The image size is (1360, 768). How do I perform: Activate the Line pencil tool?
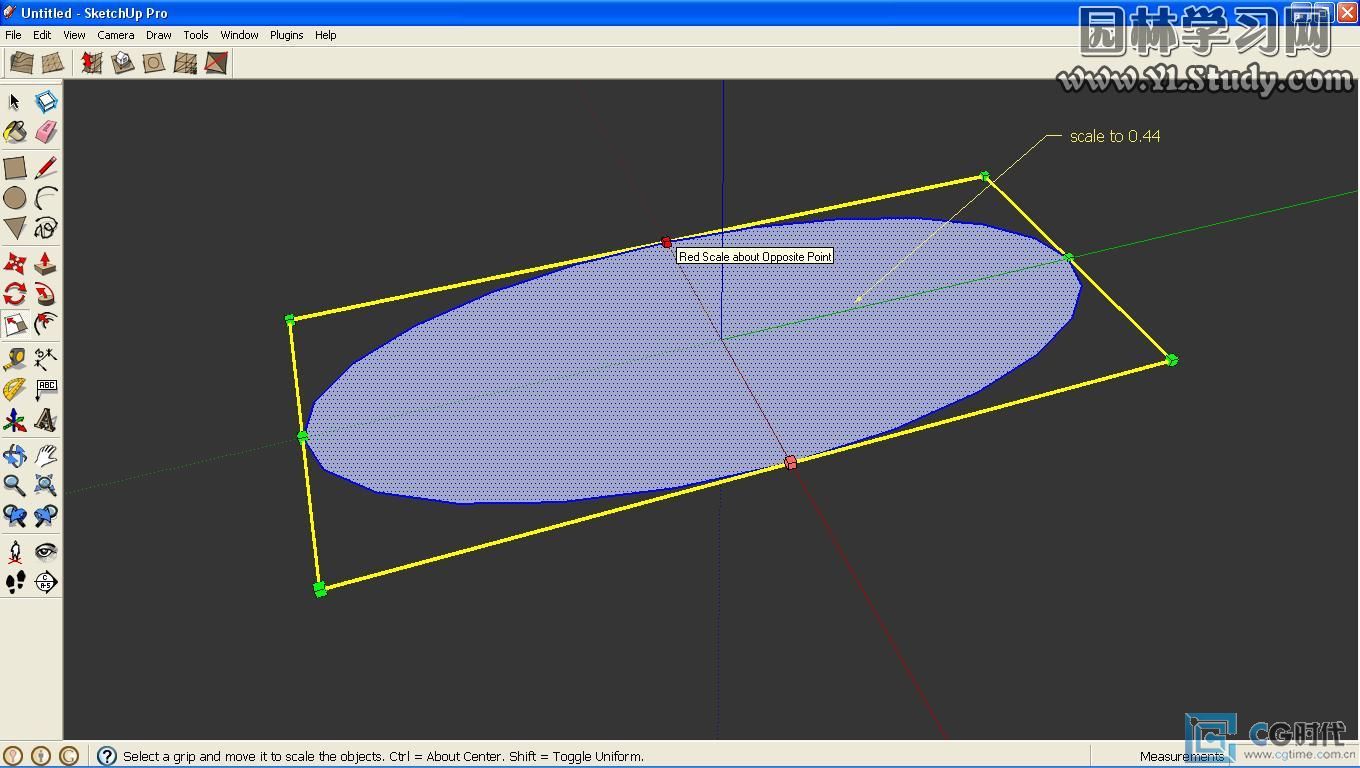(46, 167)
